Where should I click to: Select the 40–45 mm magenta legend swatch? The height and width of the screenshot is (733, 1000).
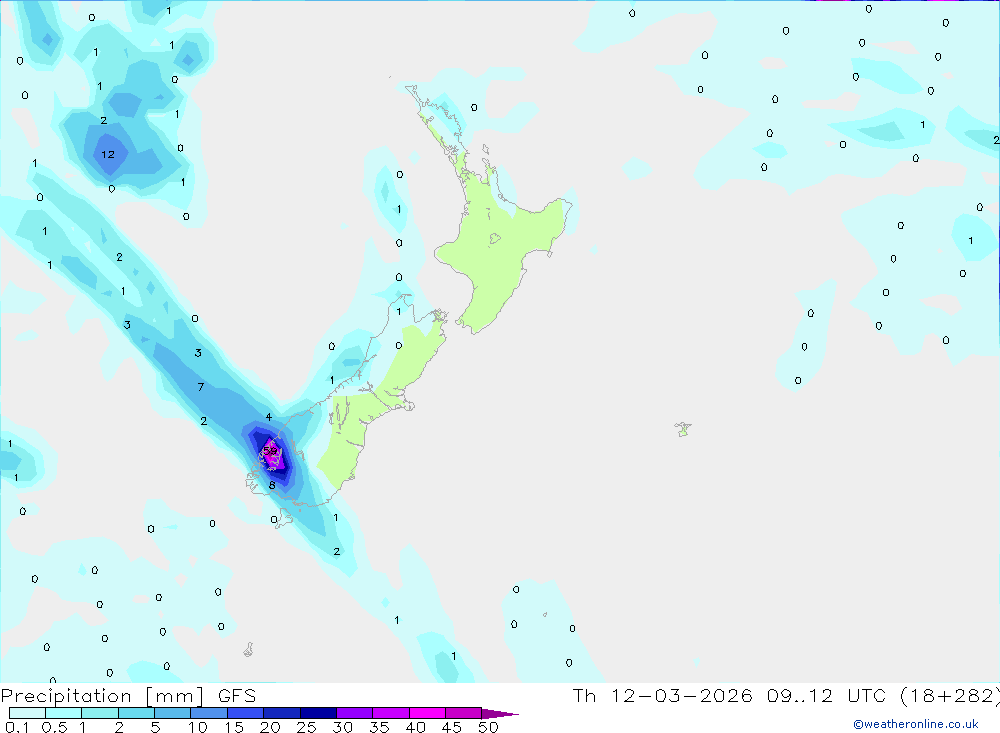pyautogui.click(x=427, y=714)
